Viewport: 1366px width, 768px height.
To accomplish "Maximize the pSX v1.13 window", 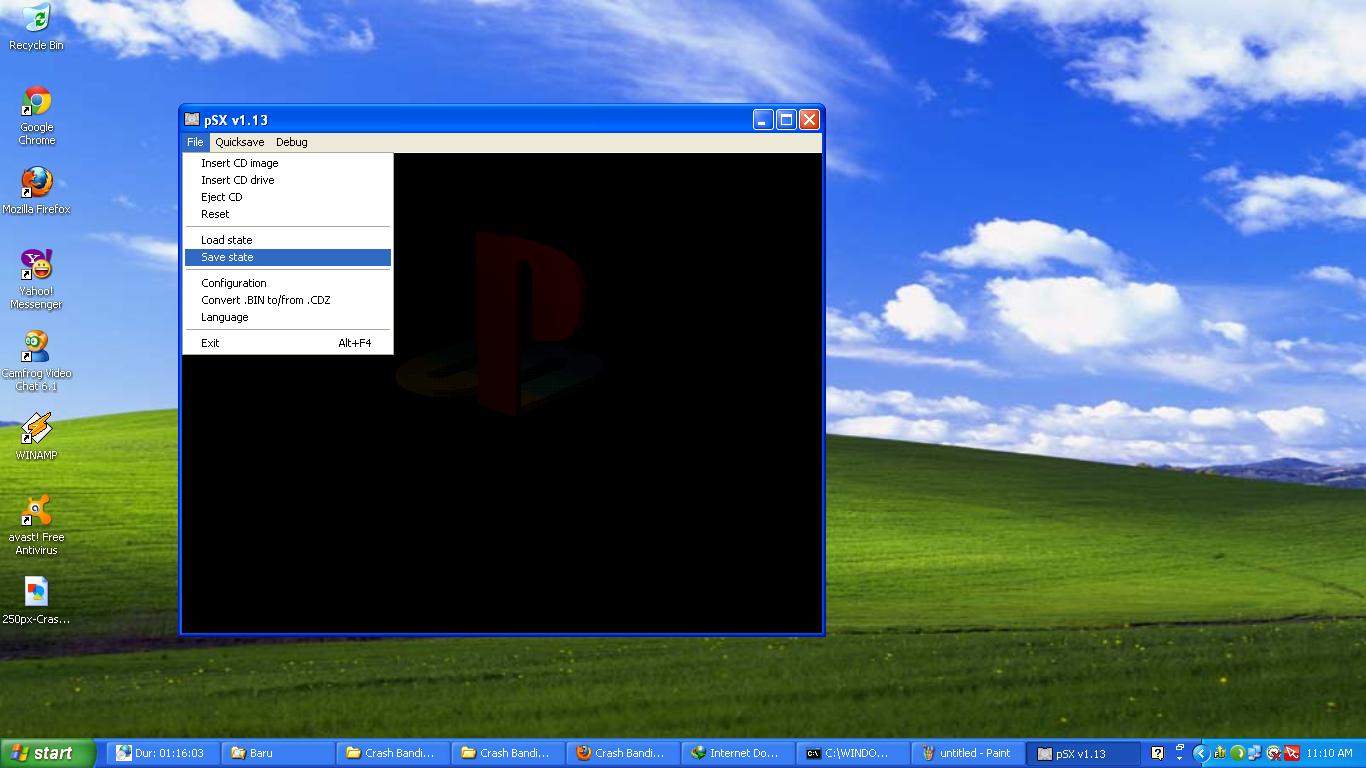I will 786,120.
